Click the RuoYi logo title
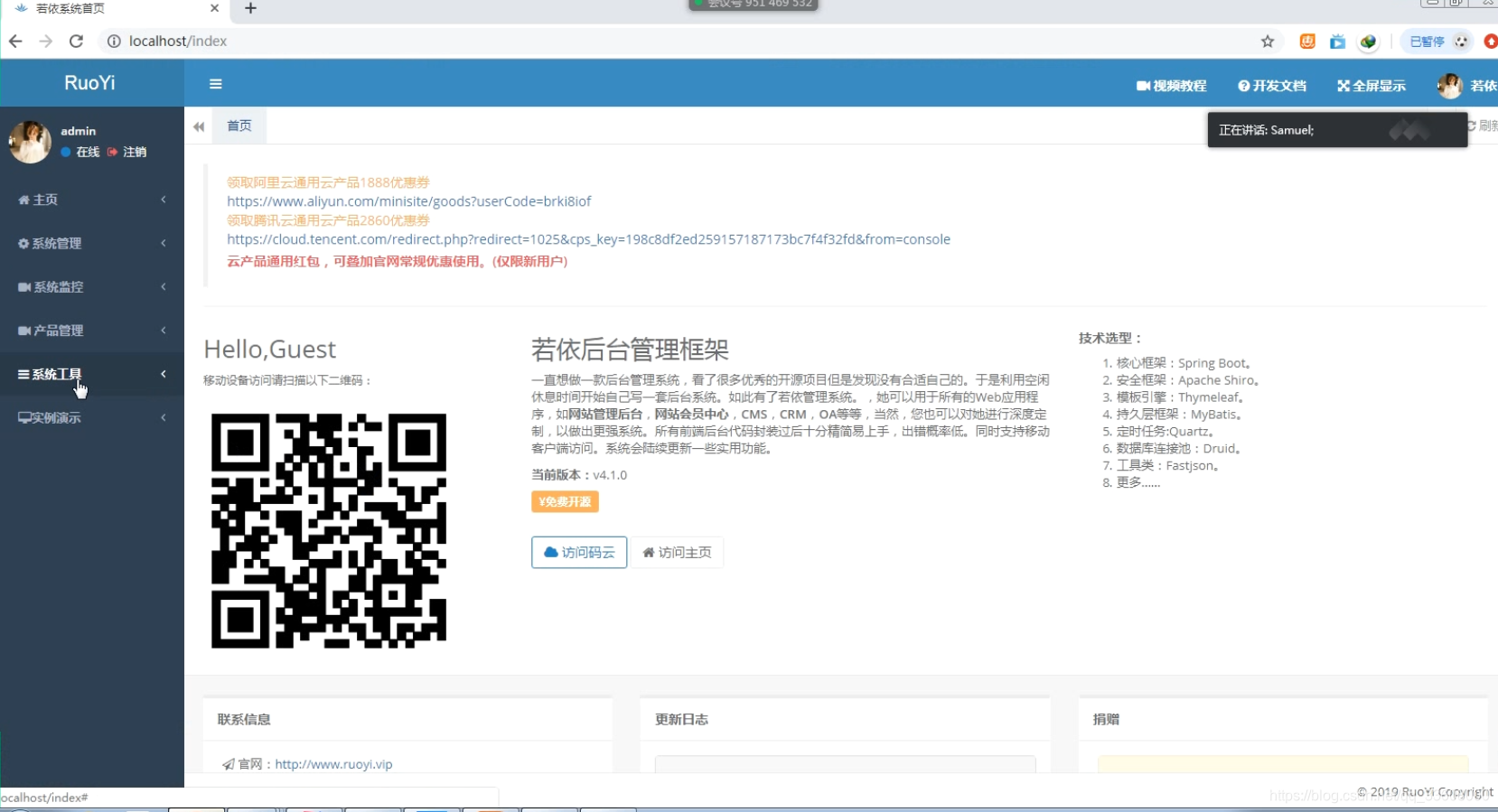The height and width of the screenshot is (812, 1498). pyautogui.click(x=89, y=83)
